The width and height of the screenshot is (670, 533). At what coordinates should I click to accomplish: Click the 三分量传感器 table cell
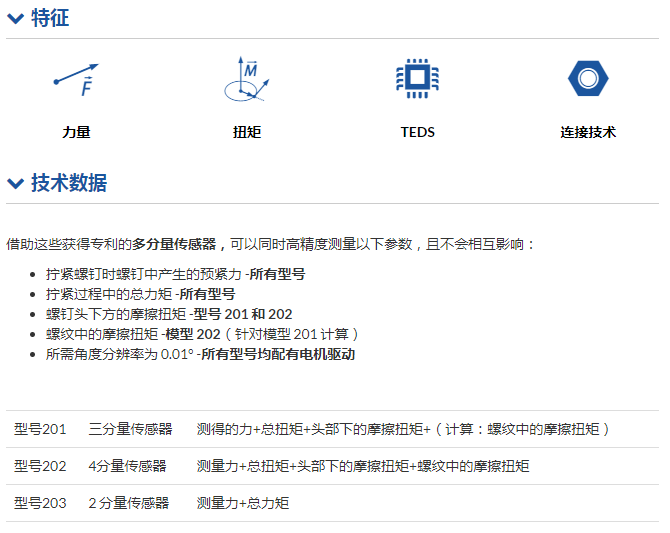(x=130, y=429)
